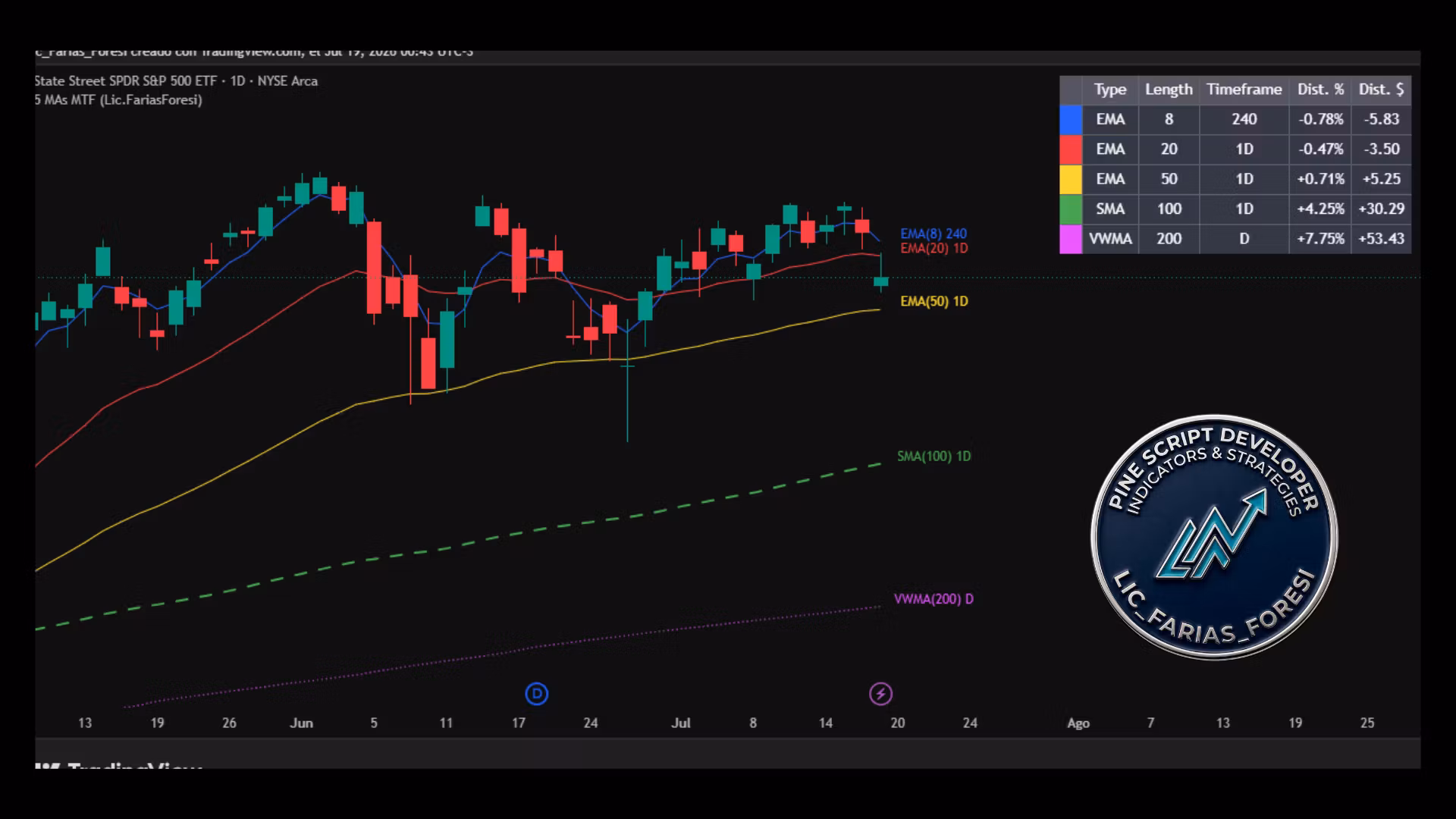Viewport: 1456px width, 819px height.
Task: Click the purple lightning earnings marker icon
Action: (880, 694)
